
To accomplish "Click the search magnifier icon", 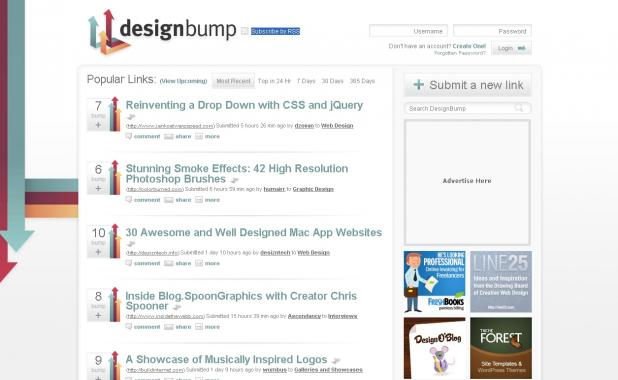I will coord(519,108).
